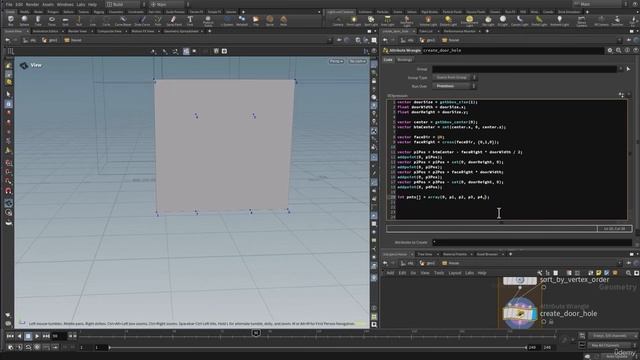This screenshot has height=360, width=640.
Task: Open the File menu
Action: click(9, 4)
